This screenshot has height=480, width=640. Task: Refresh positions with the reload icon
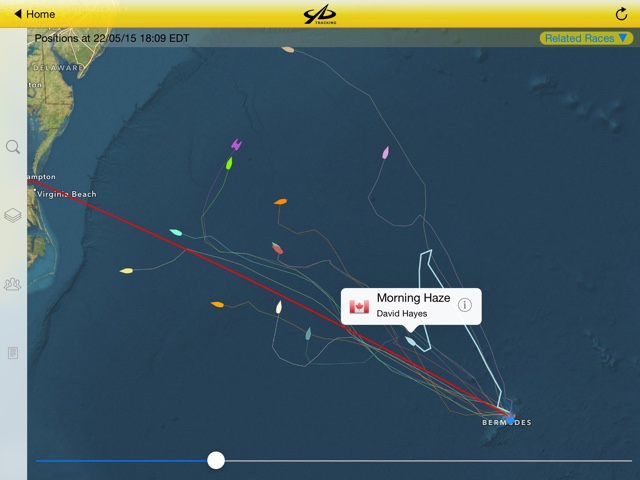621,14
